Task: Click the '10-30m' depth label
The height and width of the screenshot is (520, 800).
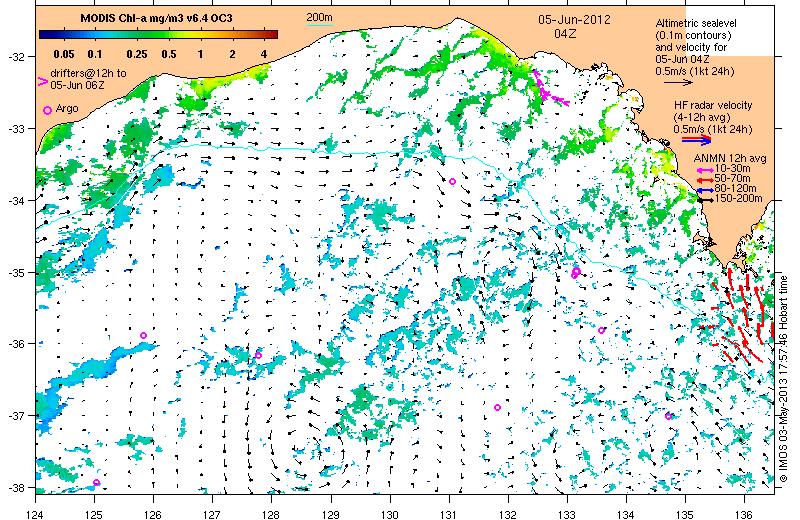Action: [733, 169]
